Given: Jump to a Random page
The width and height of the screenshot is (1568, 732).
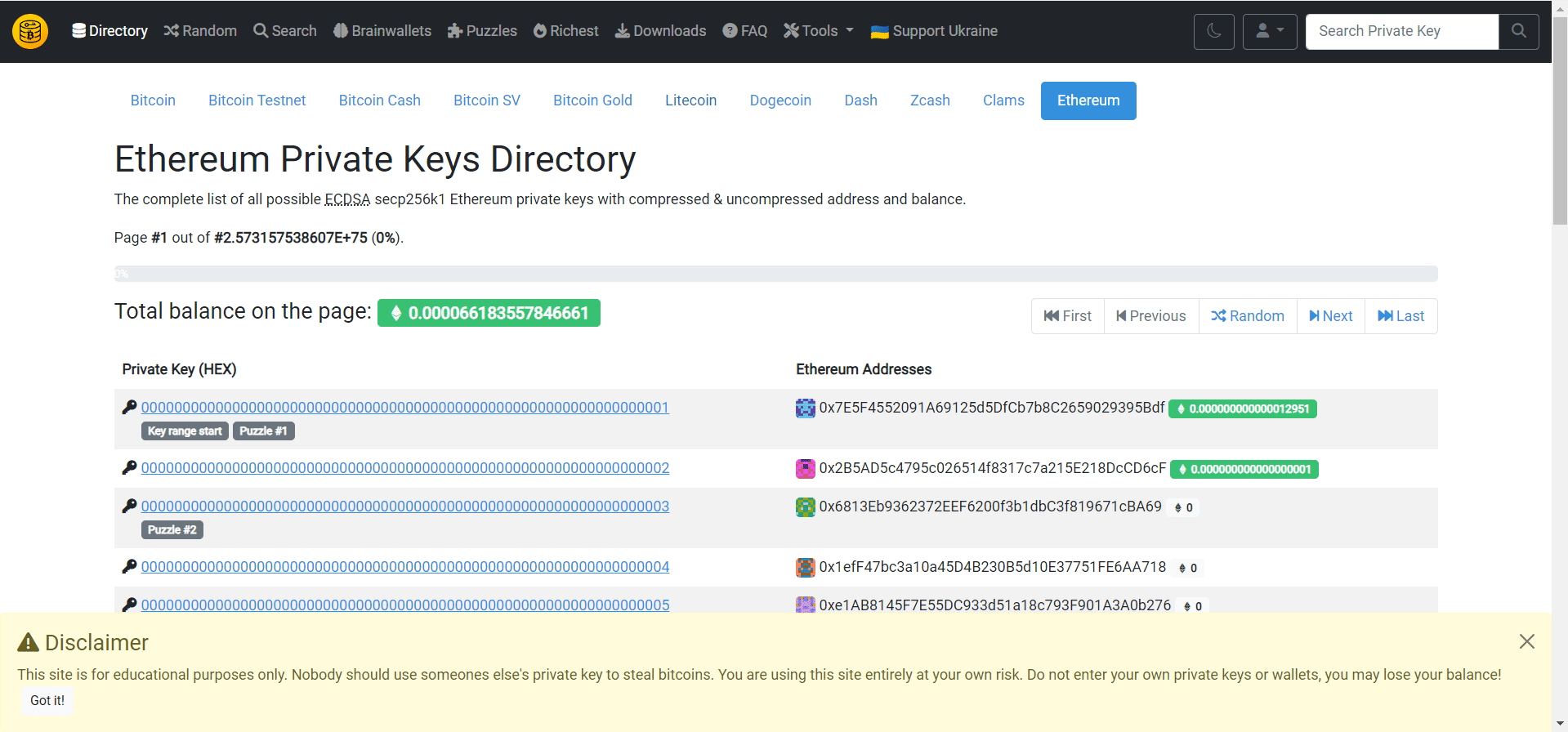Looking at the screenshot, I should (x=1247, y=316).
